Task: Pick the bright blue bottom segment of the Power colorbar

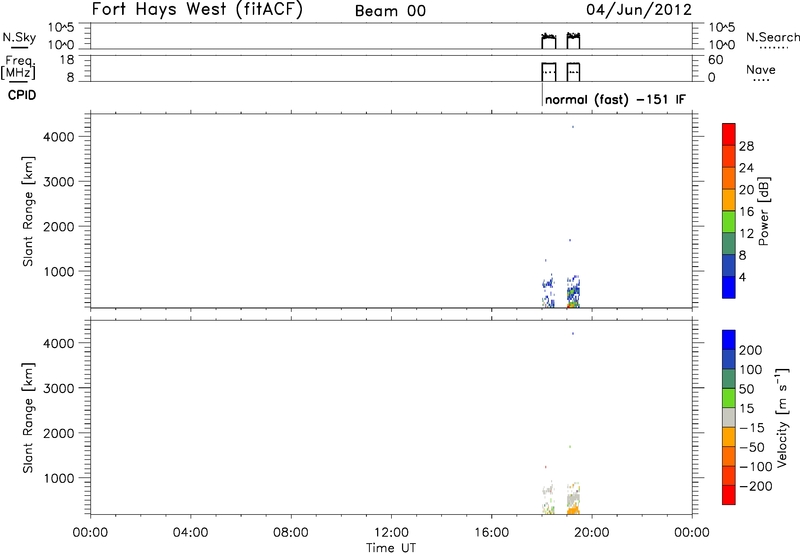Action: point(729,287)
